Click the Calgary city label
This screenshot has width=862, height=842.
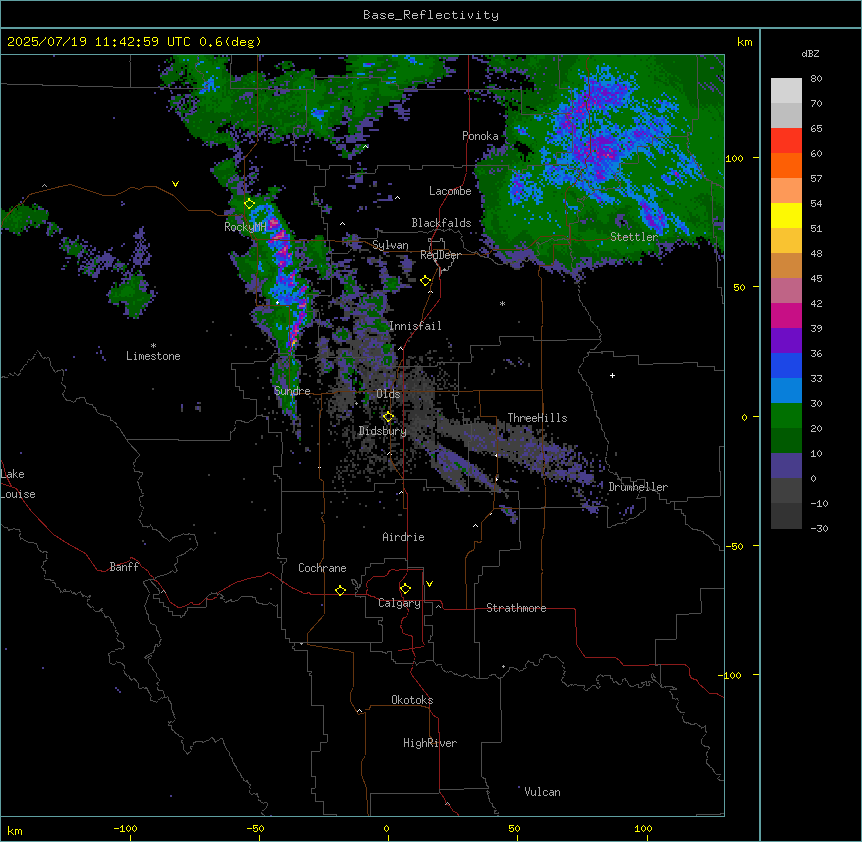click(x=399, y=603)
